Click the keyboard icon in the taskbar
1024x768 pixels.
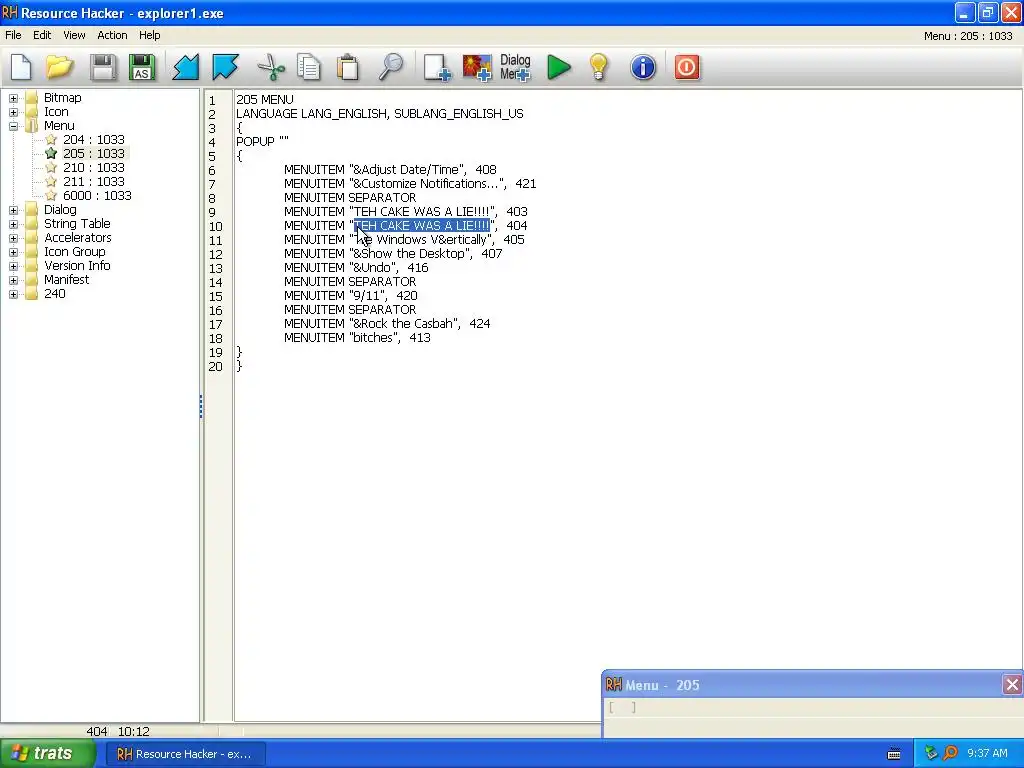[x=894, y=754]
